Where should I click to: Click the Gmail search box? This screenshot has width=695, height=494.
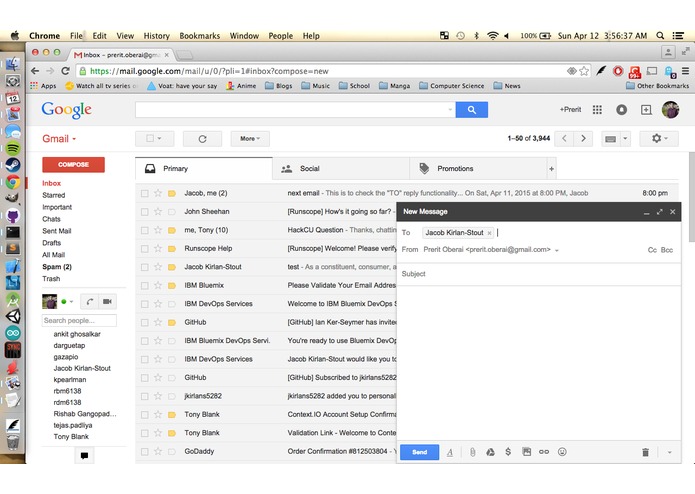point(295,109)
